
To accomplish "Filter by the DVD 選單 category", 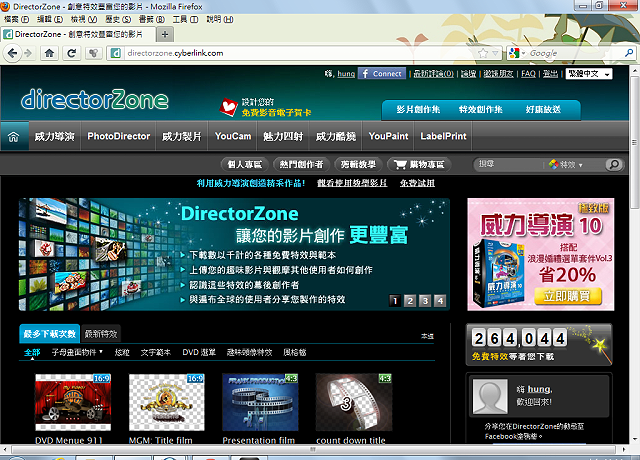I will click(x=199, y=352).
